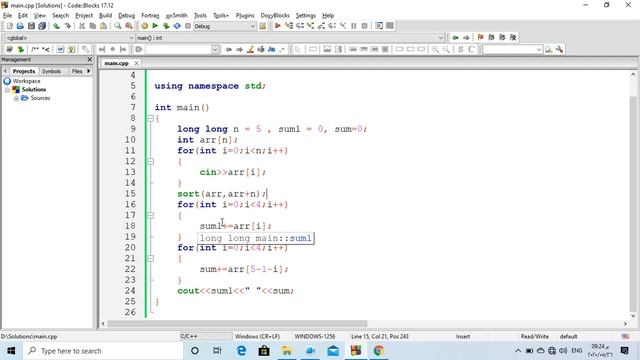Abort the build with the Abort icon

point(188,26)
